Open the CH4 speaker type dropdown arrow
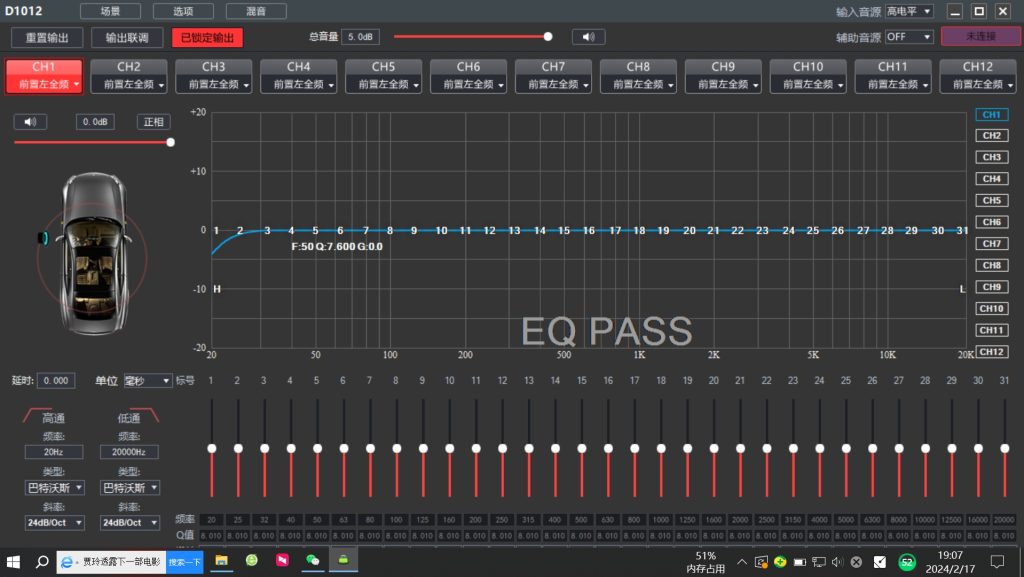 330,84
